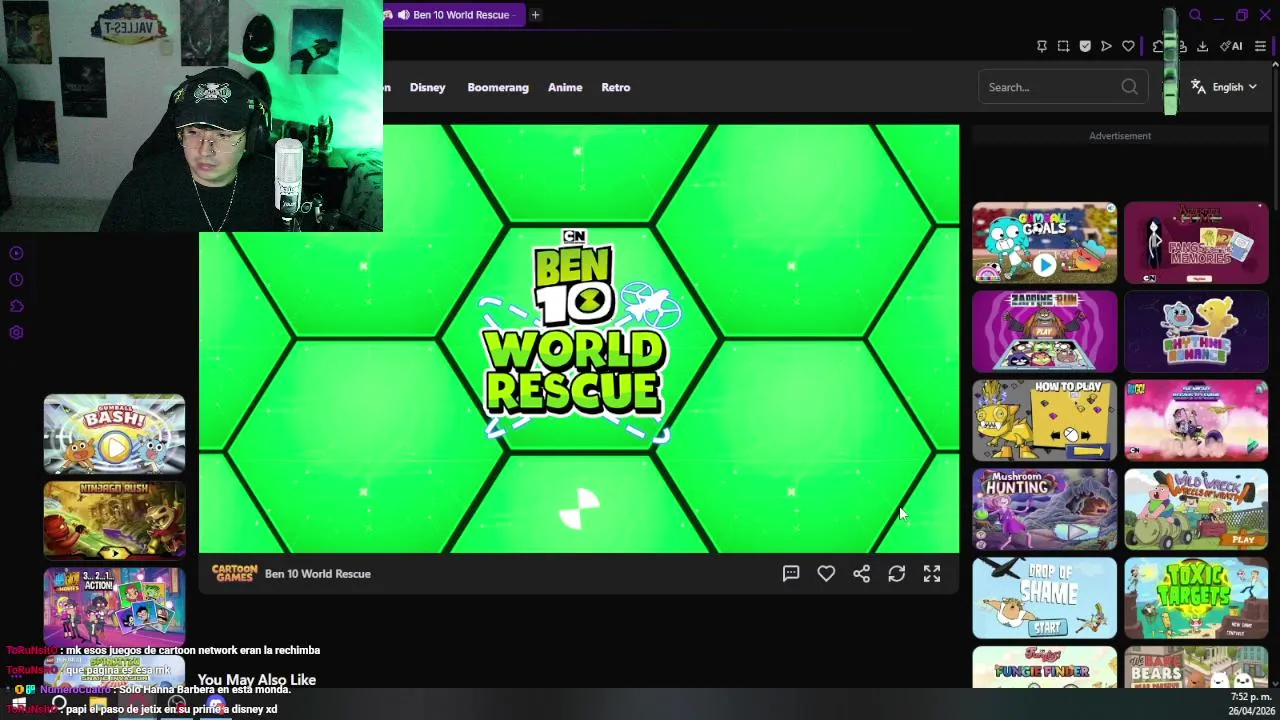
Task: Open the Boomerang category menu
Action: [498, 87]
